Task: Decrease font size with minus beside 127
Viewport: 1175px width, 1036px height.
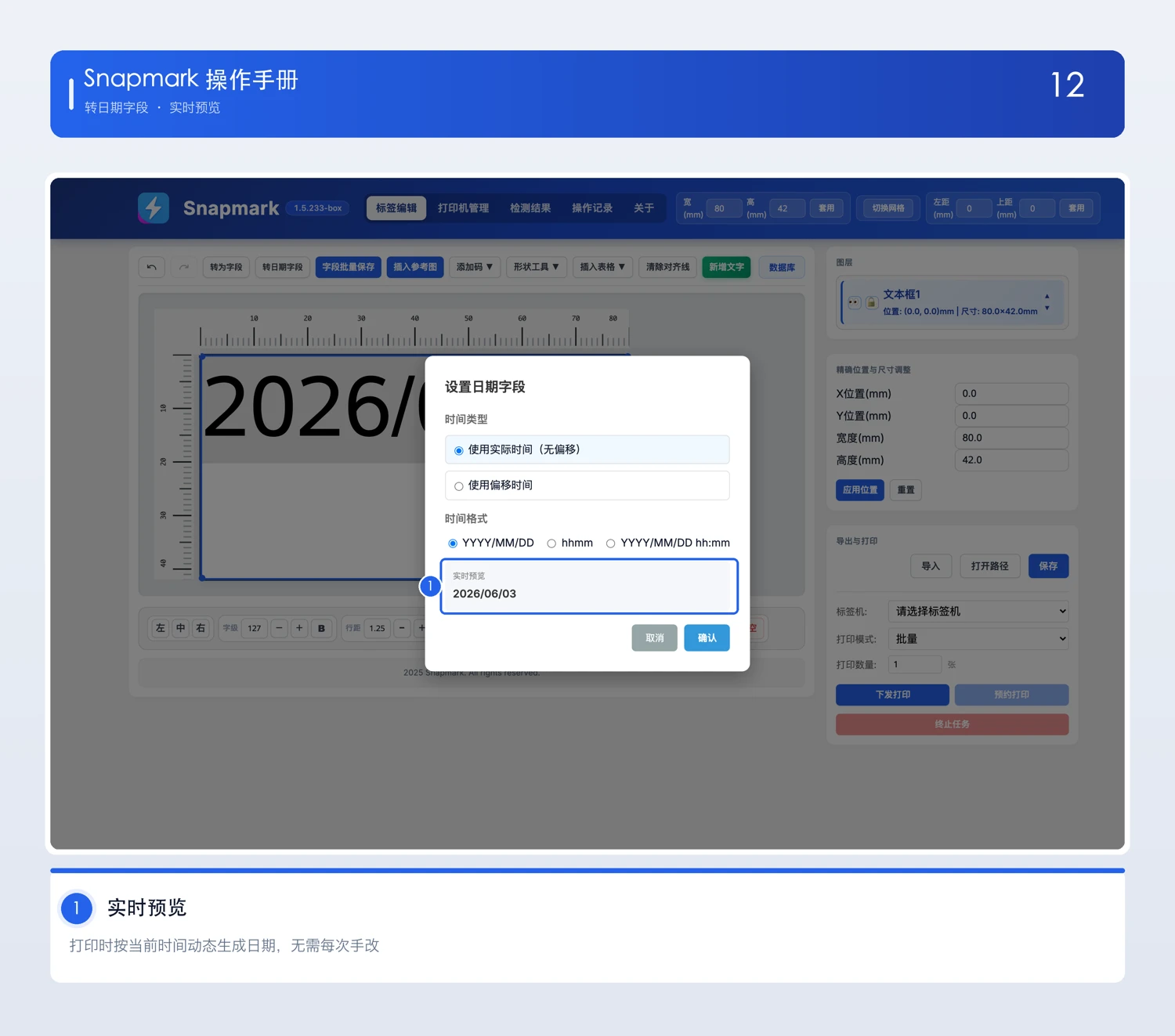Action: click(279, 628)
